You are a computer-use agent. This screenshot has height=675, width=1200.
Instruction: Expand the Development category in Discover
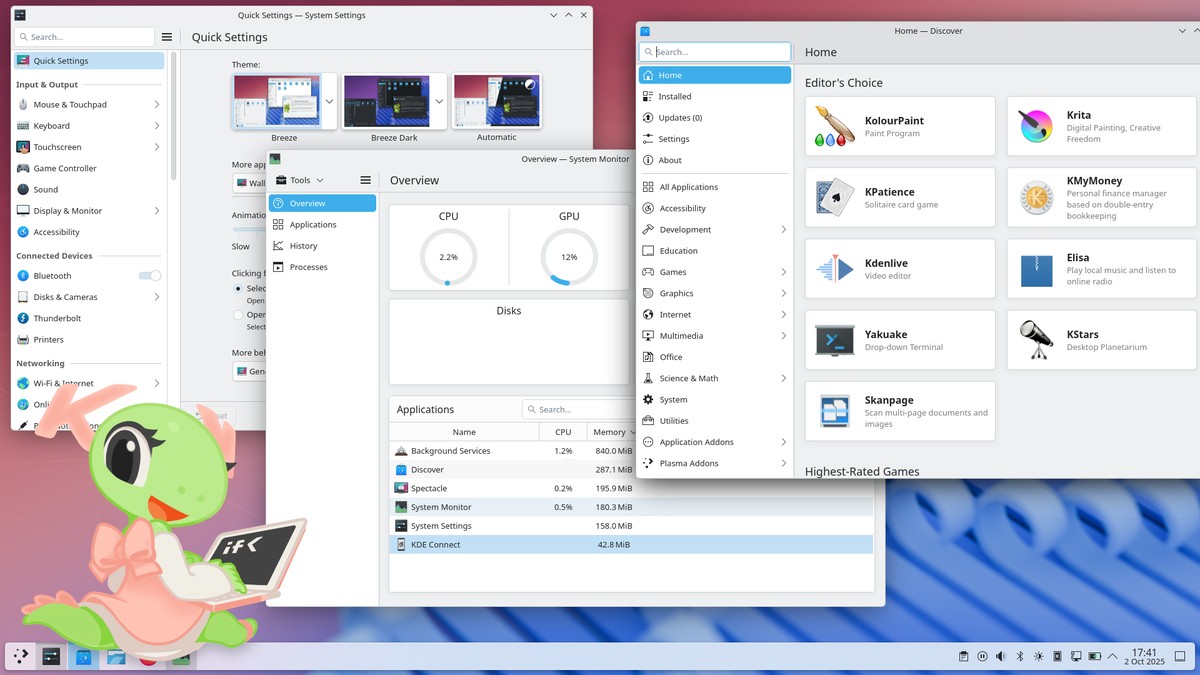tap(714, 230)
